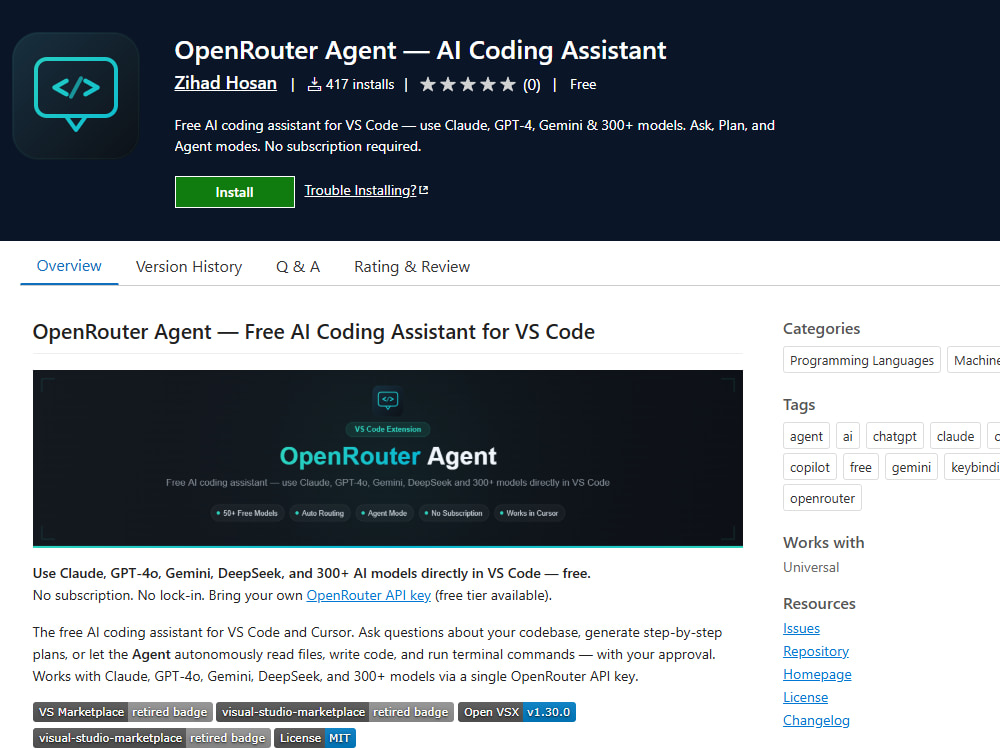Click the License MIT badge
Image resolution: width=1000 pixels, height=750 pixels.
coord(315,738)
